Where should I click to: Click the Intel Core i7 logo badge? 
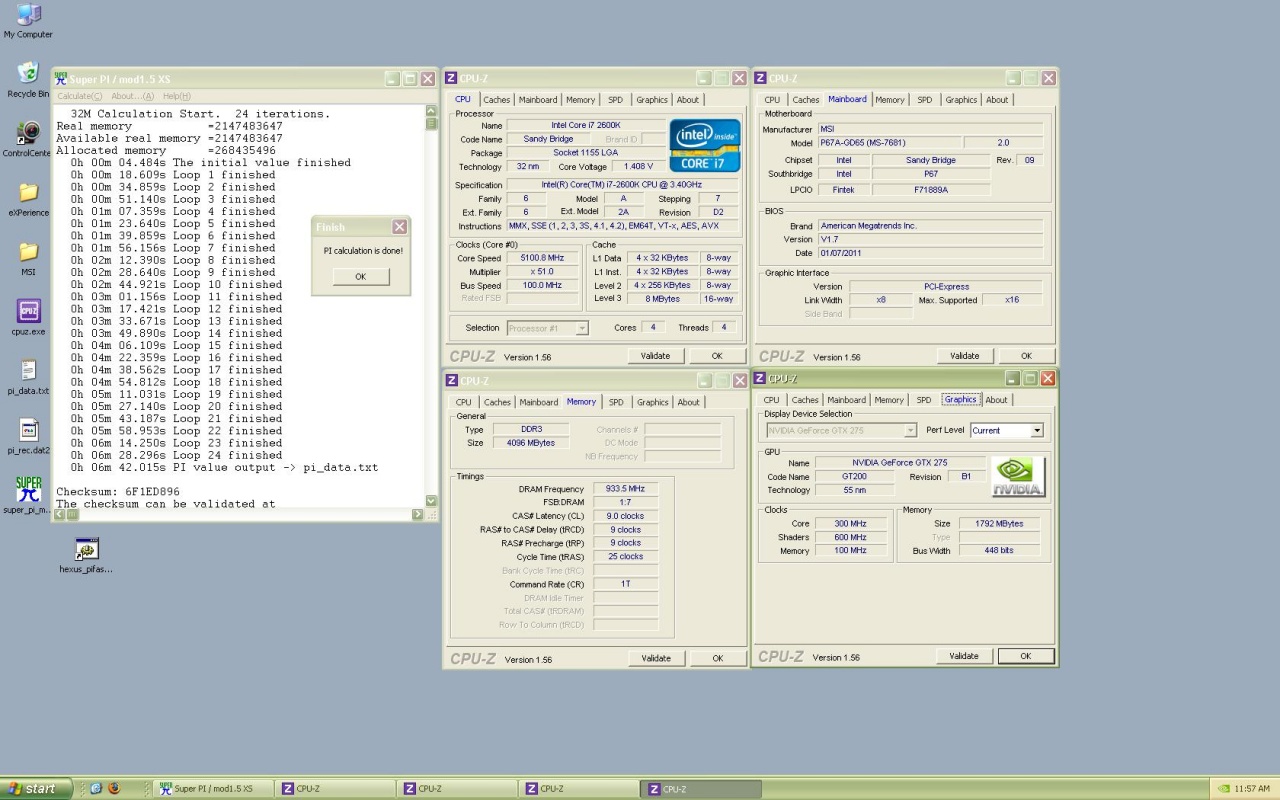click(704, 146)
